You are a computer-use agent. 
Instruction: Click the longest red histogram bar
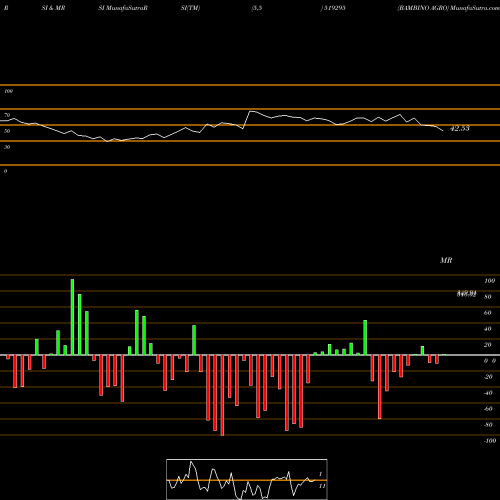point(222,395)
